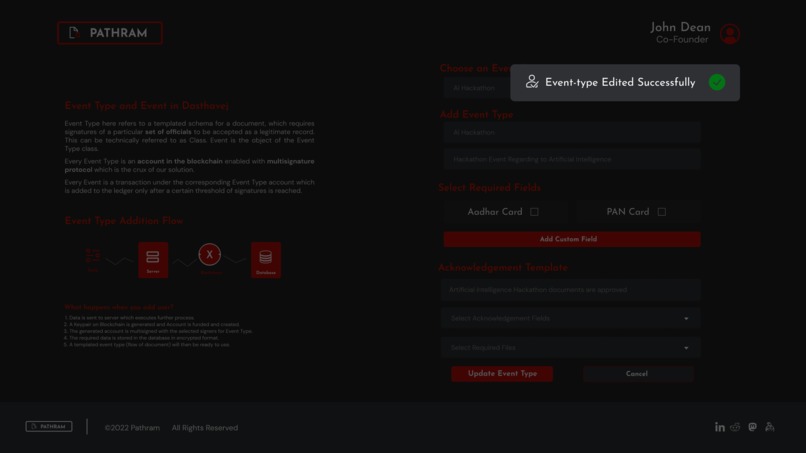Screen dimensions: 806x453
Task: Open the Reddit footer icon
Action: tap(735, 427)
